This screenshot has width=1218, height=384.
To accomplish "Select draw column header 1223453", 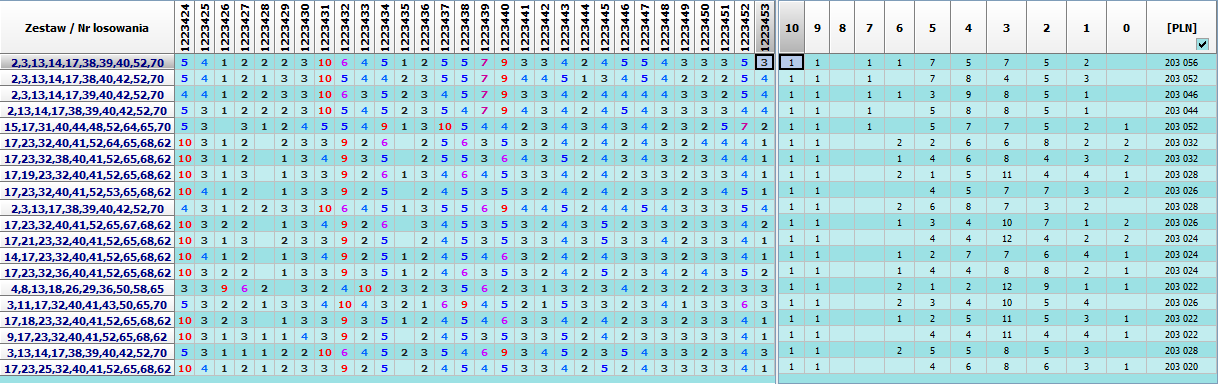I will point(764,27).
